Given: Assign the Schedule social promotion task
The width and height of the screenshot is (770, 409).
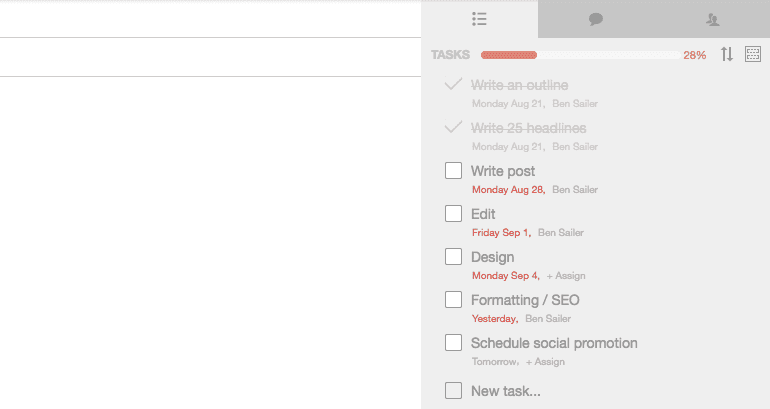Looking at the screenshot, I should [x=545, y=362].
